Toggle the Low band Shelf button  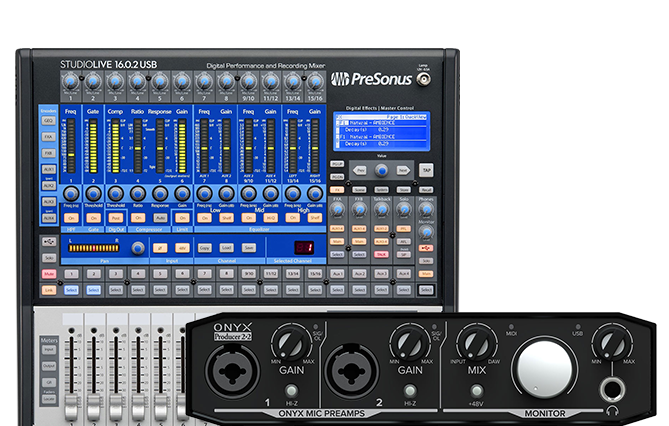click(227, 218)
